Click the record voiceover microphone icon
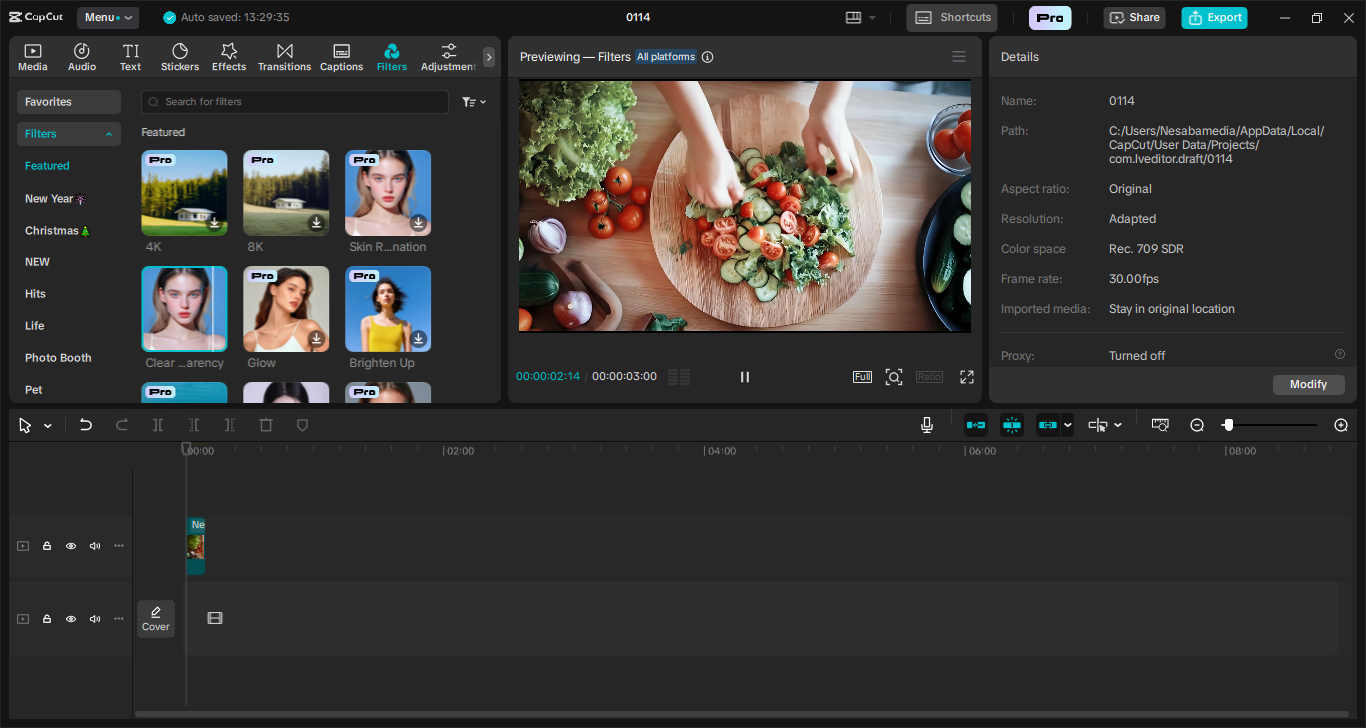Viewport: 1366px width, 728px height. (927, 425)
